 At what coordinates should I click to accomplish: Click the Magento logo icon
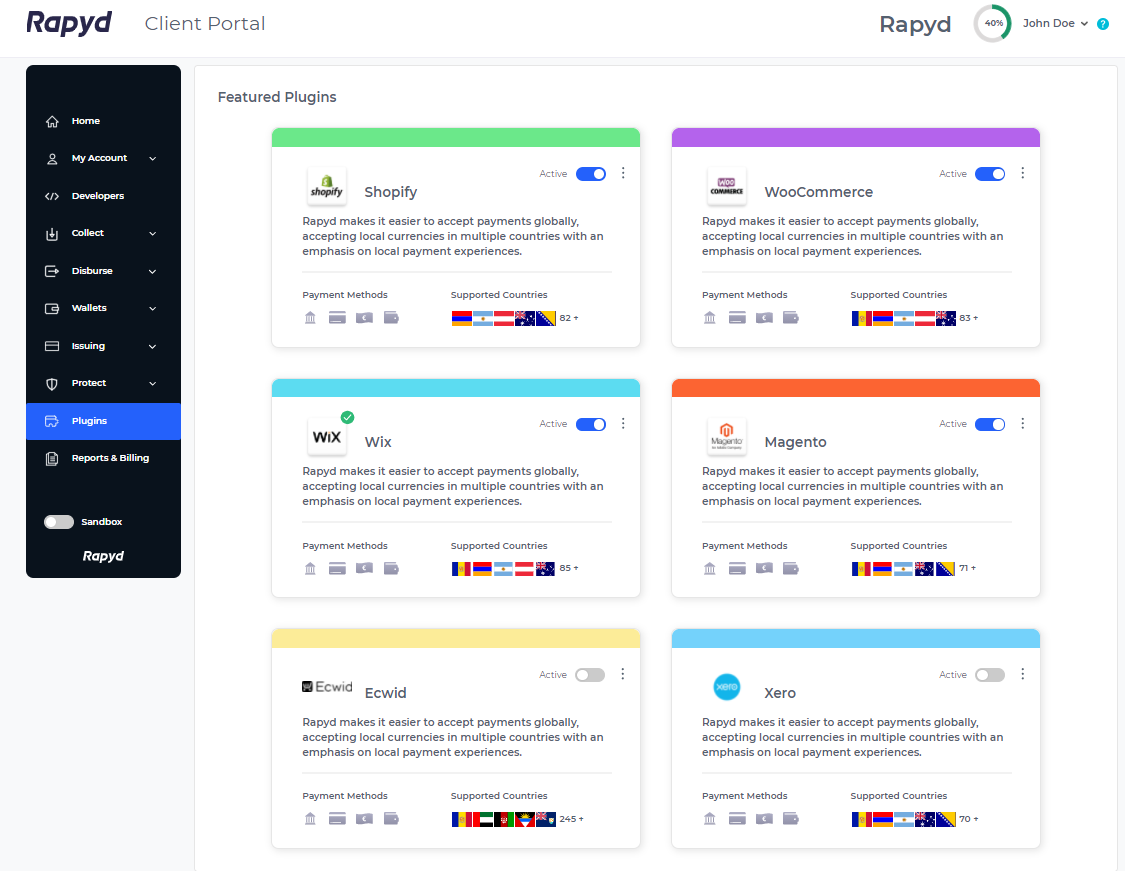click(727, 436)
